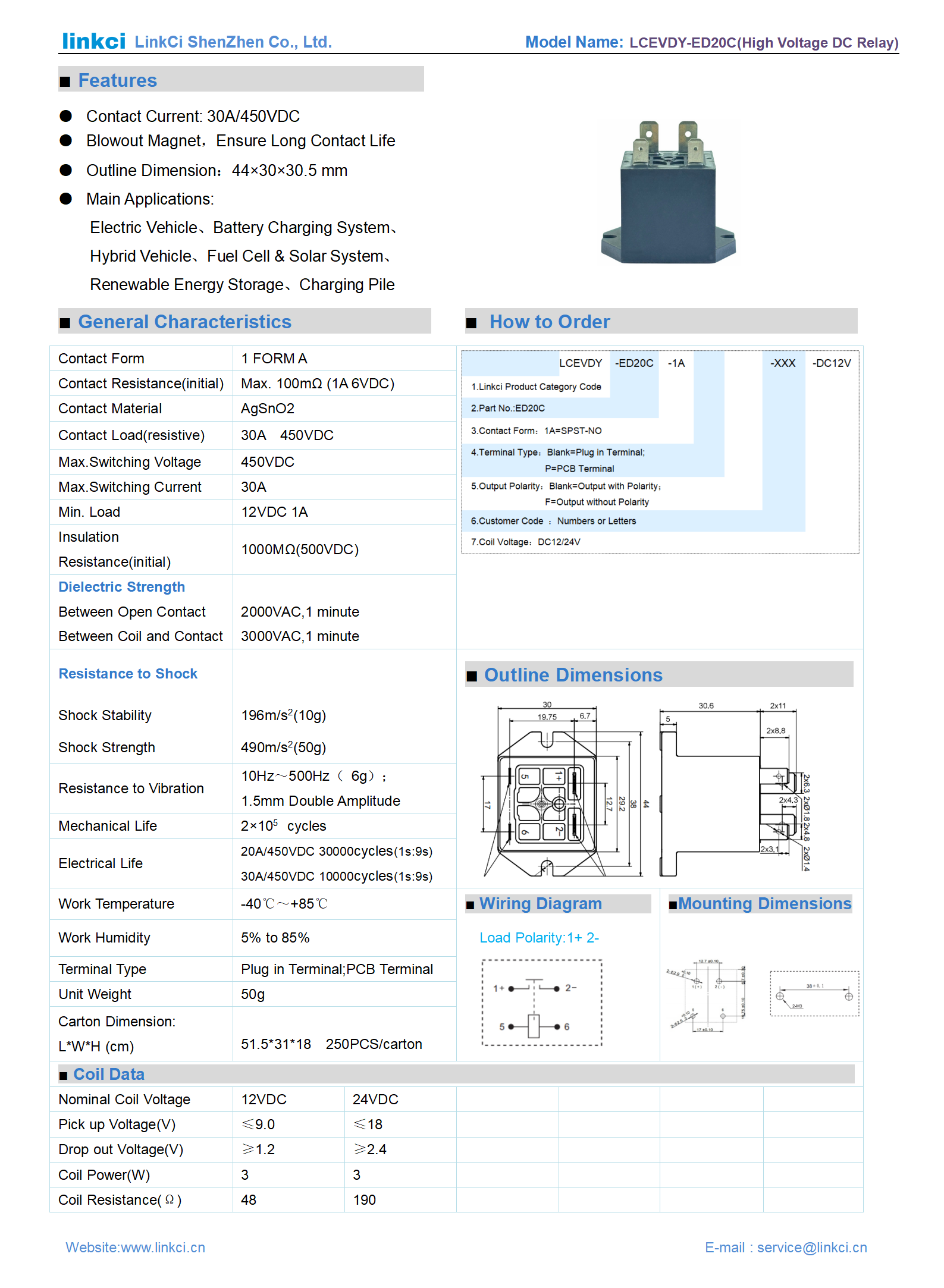Click the Load Polarity:1+ 2- text
The image size is (944, 1288).
[539, 938]
